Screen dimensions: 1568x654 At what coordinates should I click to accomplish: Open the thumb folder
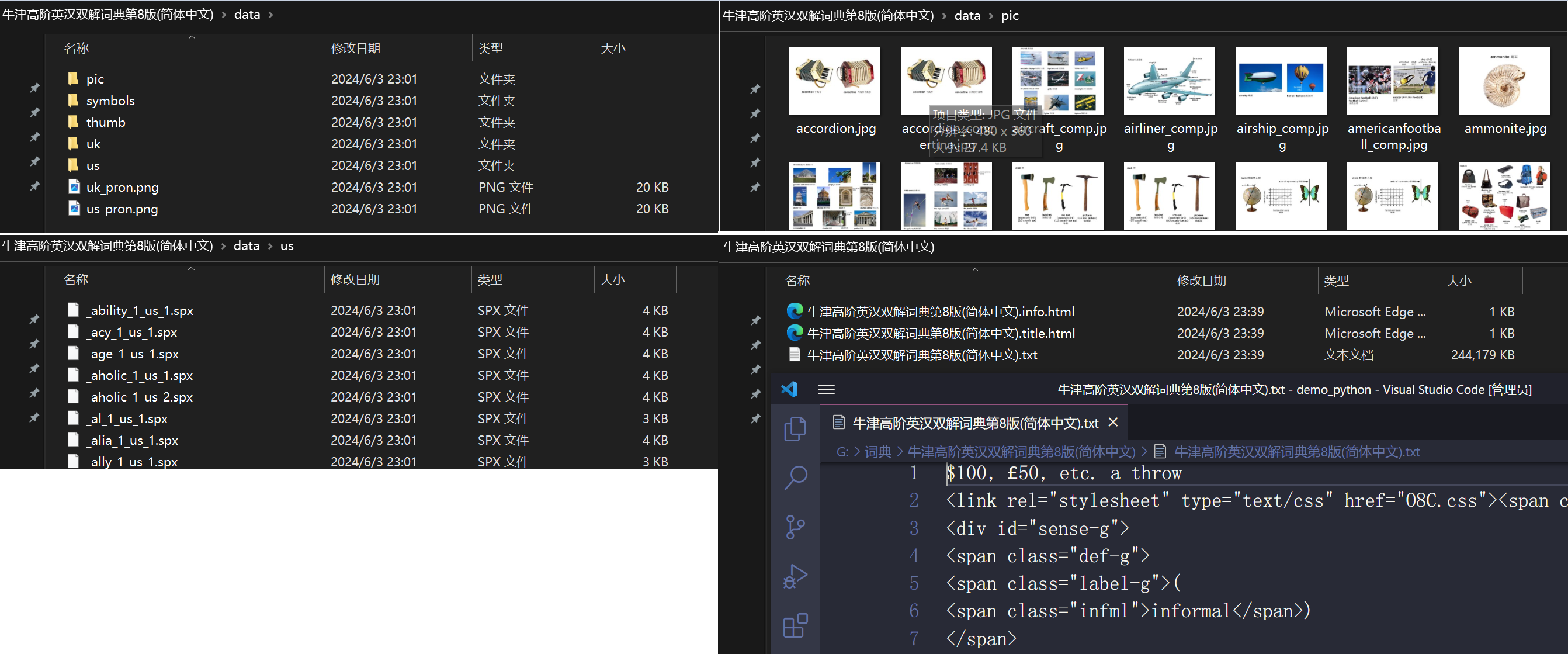[105, 122]
